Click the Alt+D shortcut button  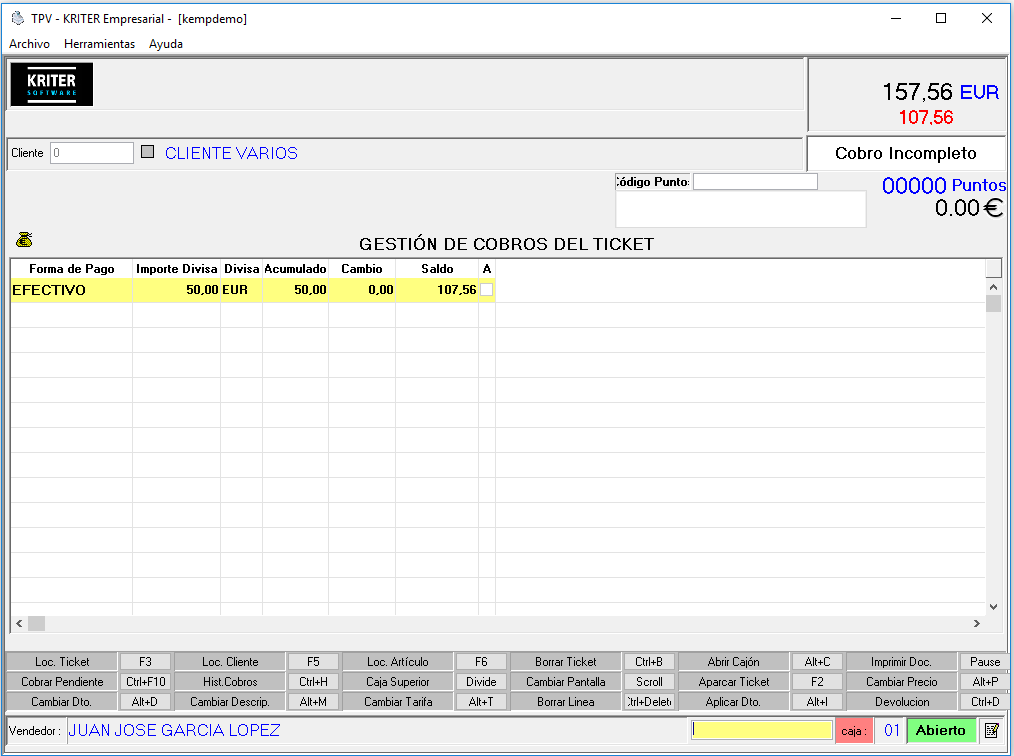[146, 702]
